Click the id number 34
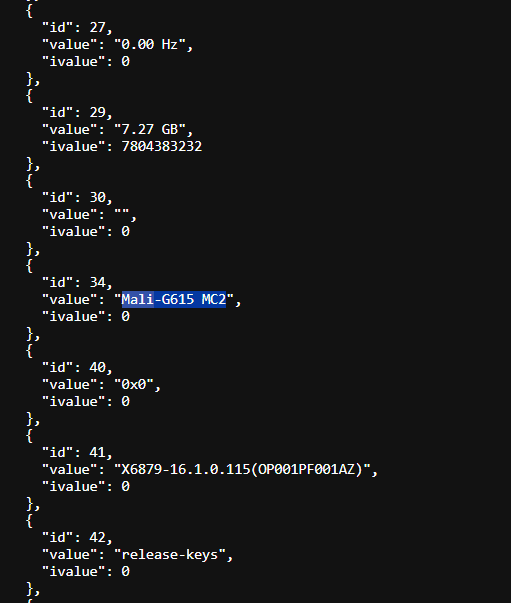511x603 pixels. coord(97,282)
